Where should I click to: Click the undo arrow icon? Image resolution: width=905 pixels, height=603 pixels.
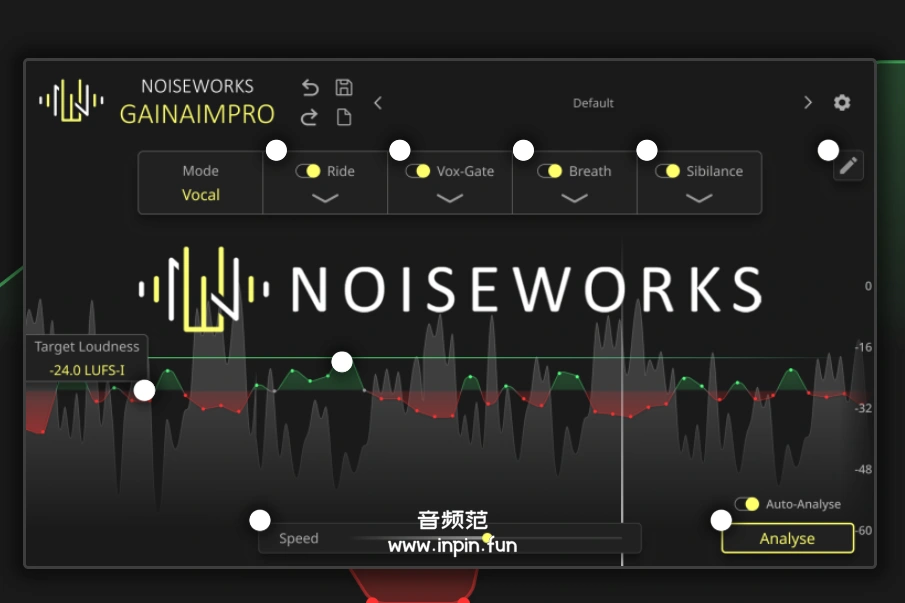pyautogui.click(x=310, y=88)
